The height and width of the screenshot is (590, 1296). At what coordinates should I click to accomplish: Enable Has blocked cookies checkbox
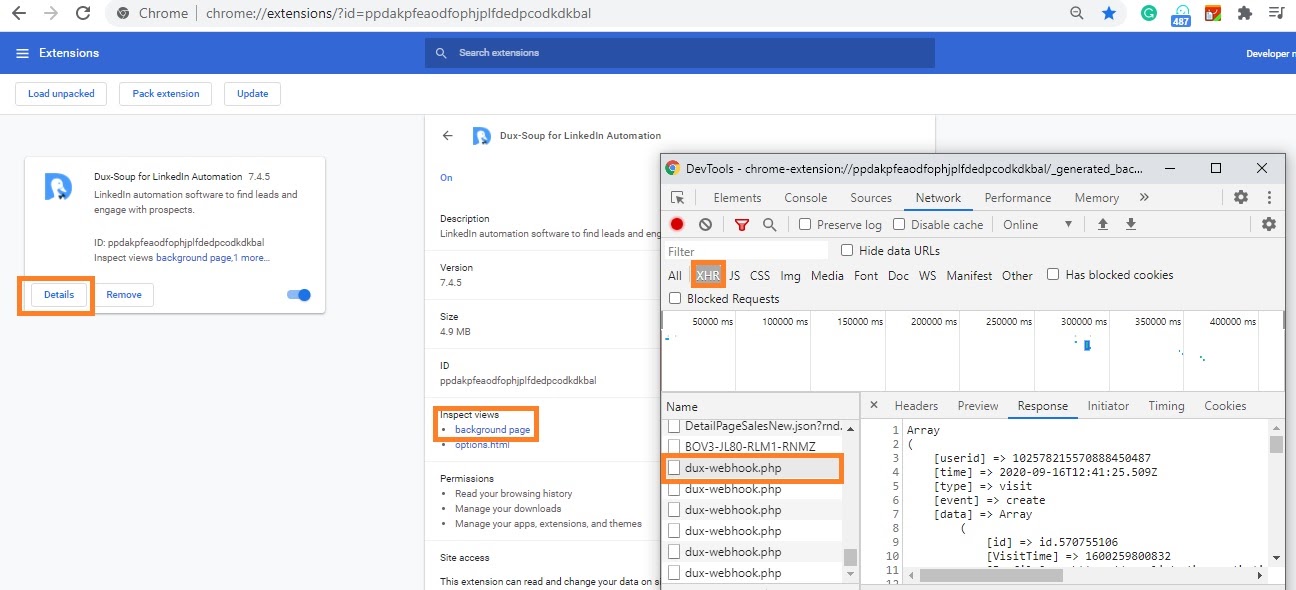point(1053,274)
